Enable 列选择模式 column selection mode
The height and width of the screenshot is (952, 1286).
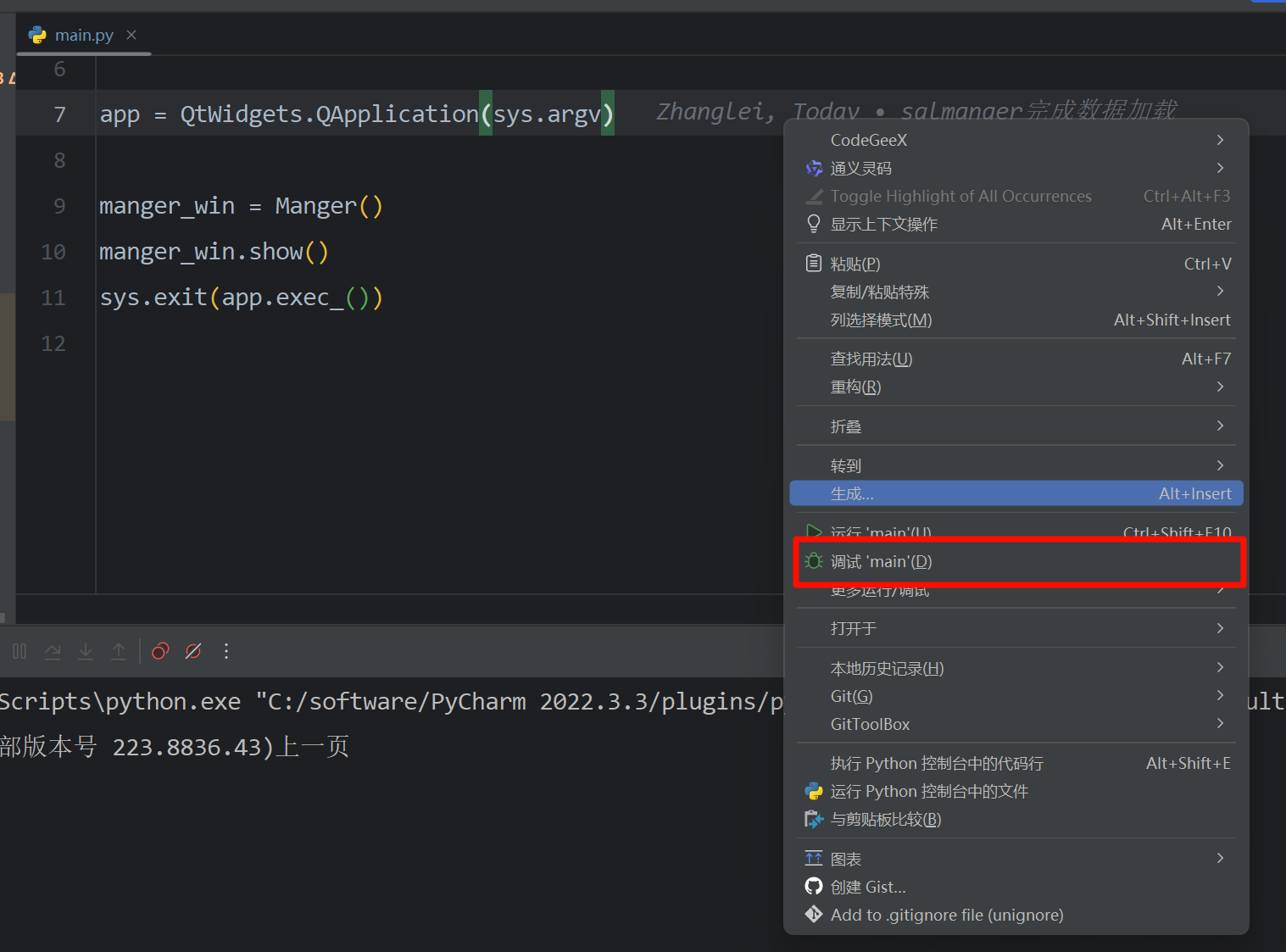881,320
